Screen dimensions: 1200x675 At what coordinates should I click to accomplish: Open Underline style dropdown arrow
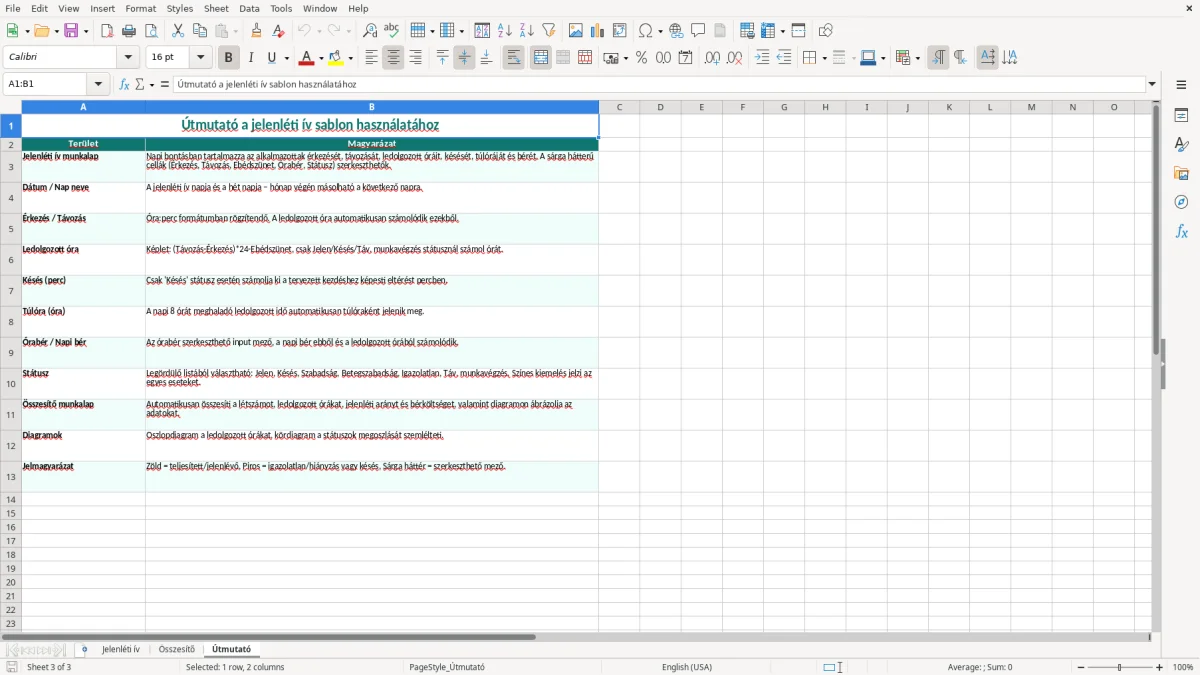point(287,58)
